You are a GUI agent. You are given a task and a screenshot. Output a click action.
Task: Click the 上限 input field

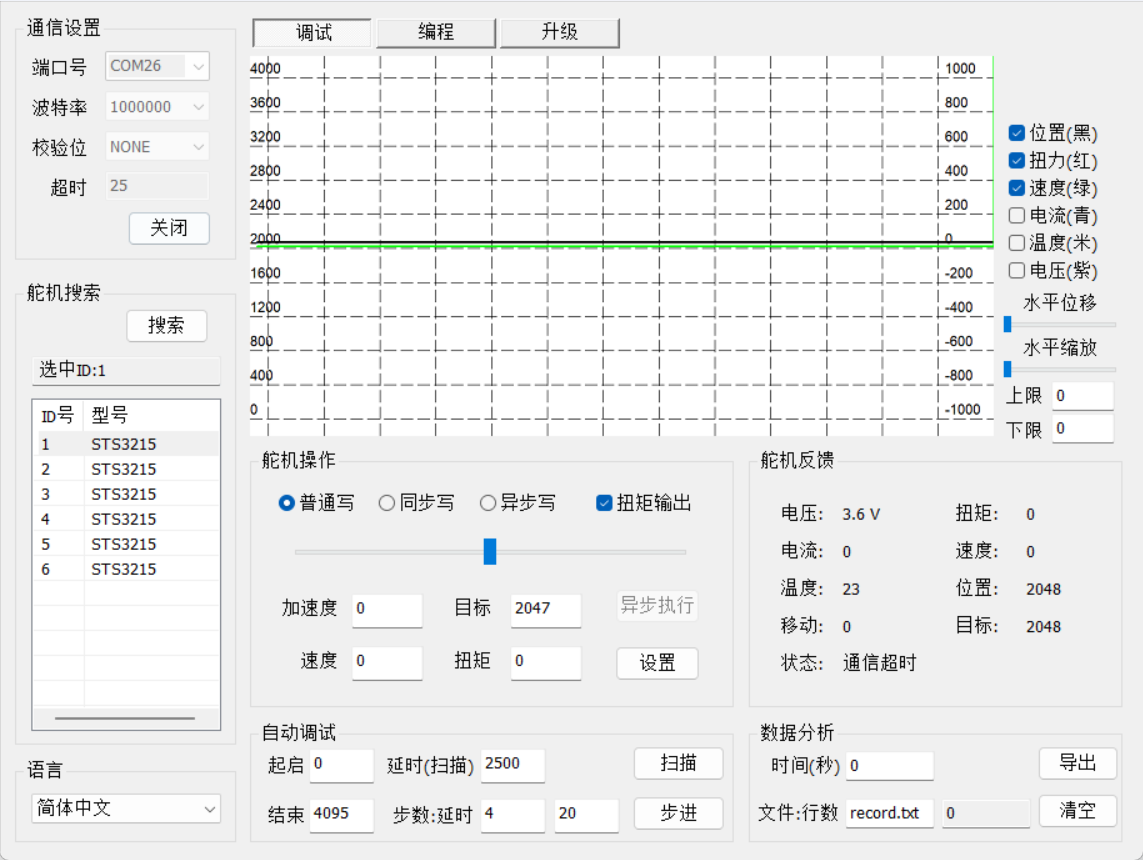1082,396
